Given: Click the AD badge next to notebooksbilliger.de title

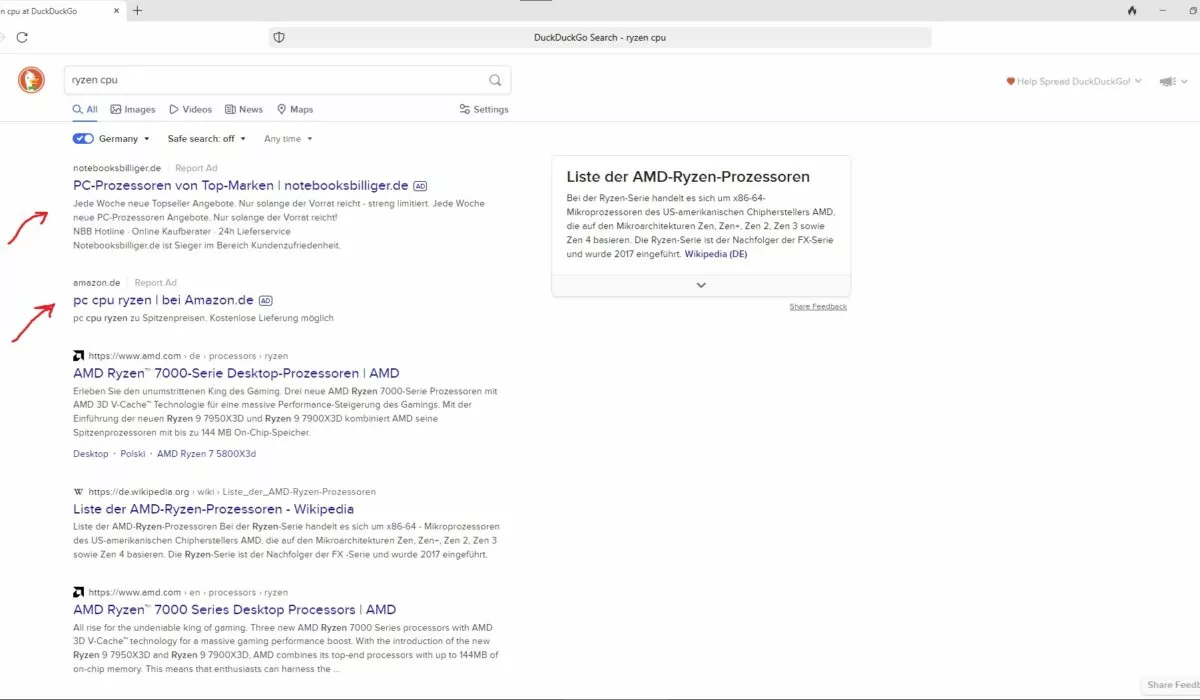Looking at the screenshot, I should (x=420, y=186).
